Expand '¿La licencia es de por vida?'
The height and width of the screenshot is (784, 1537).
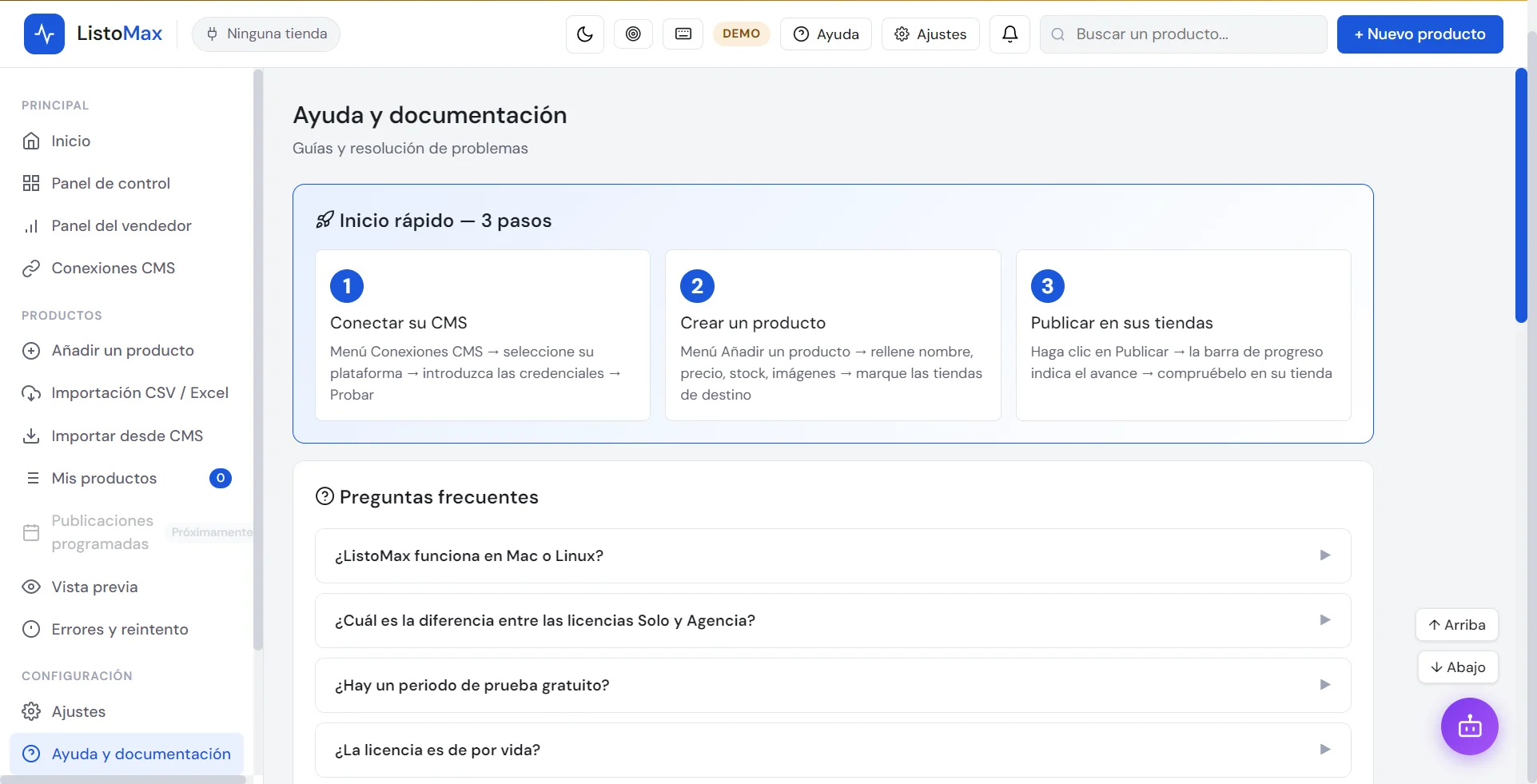click(x=833, y=750)
